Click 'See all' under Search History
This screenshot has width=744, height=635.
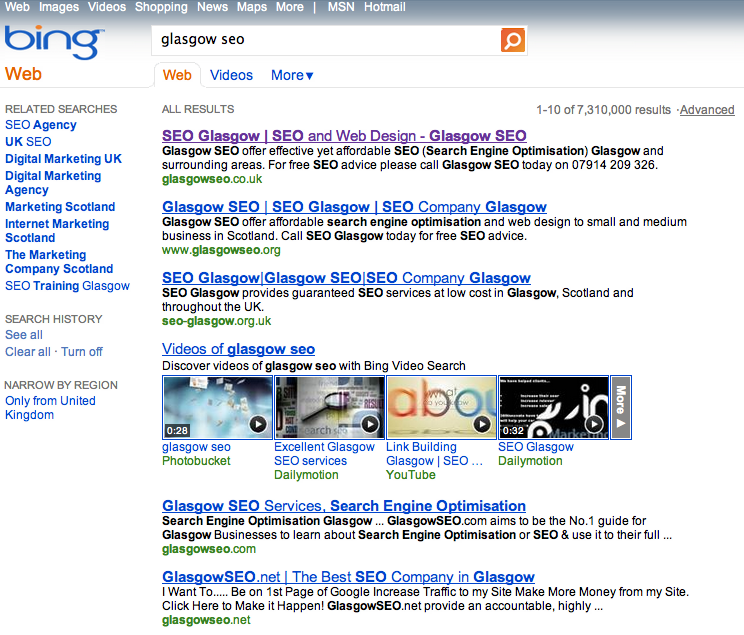point(24,335)
